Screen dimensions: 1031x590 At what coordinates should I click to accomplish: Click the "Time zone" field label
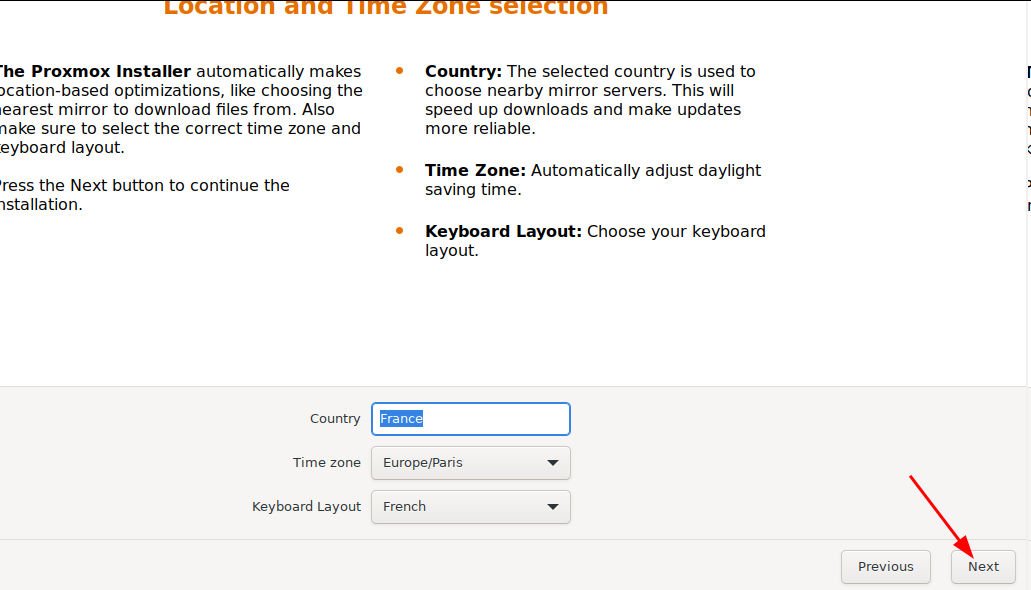pos(327,463)
